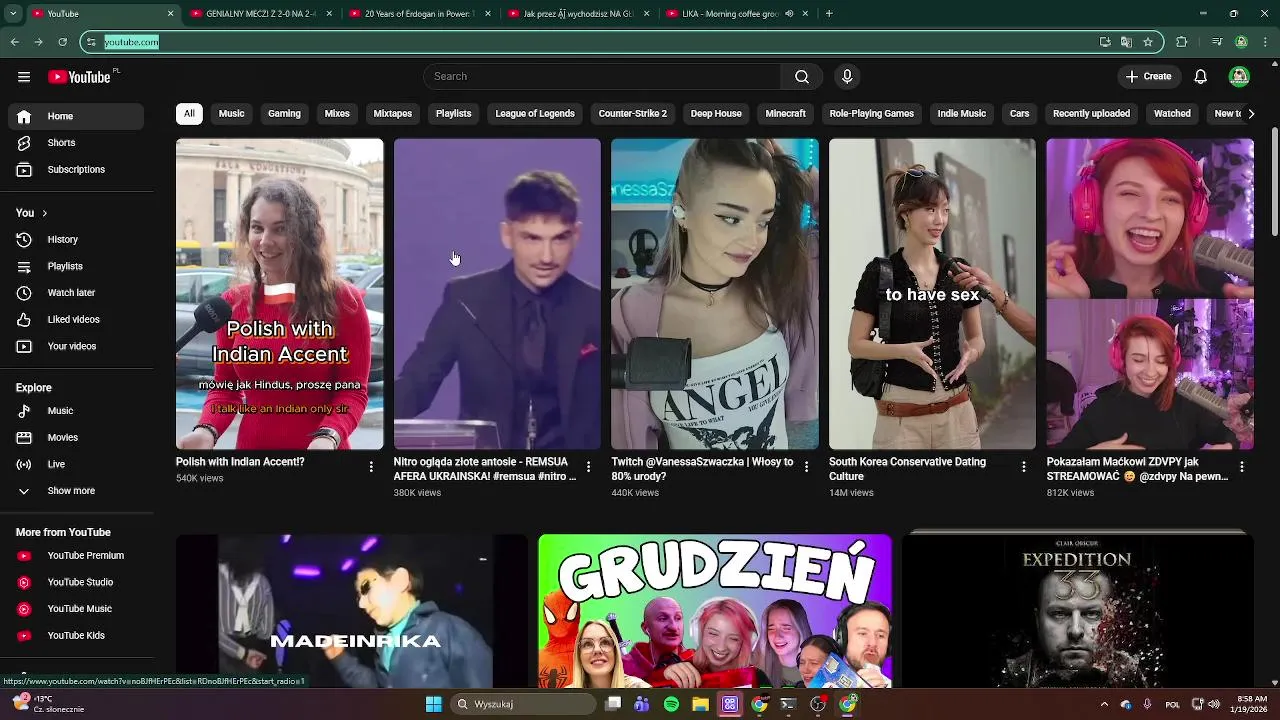Expand the You section chevron
The width and height of the screenshot is (1280, 720).
44,213
